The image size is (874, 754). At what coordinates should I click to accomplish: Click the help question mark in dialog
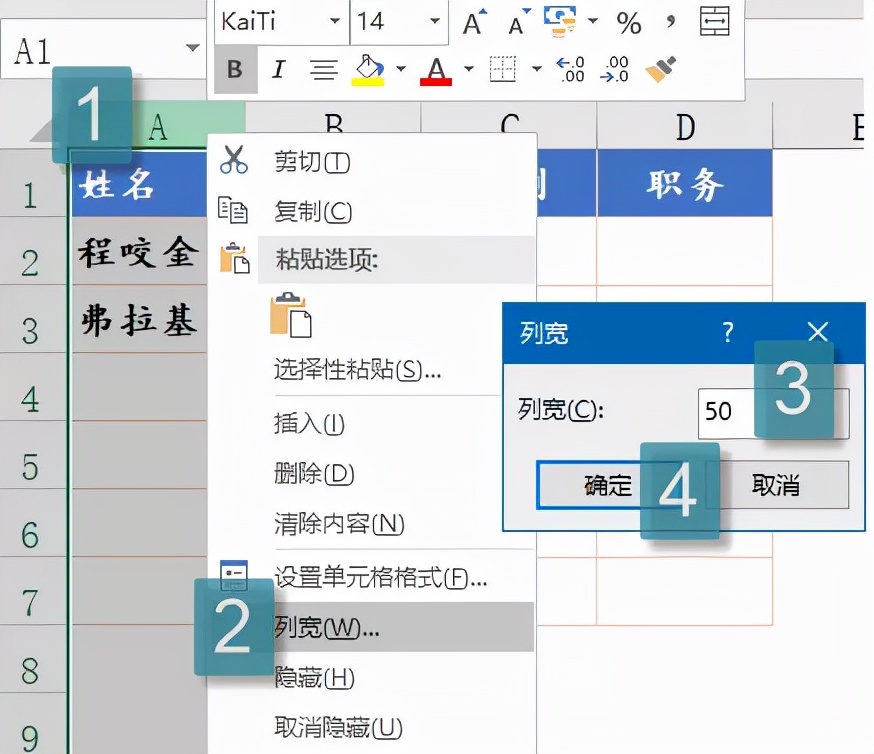727,333
